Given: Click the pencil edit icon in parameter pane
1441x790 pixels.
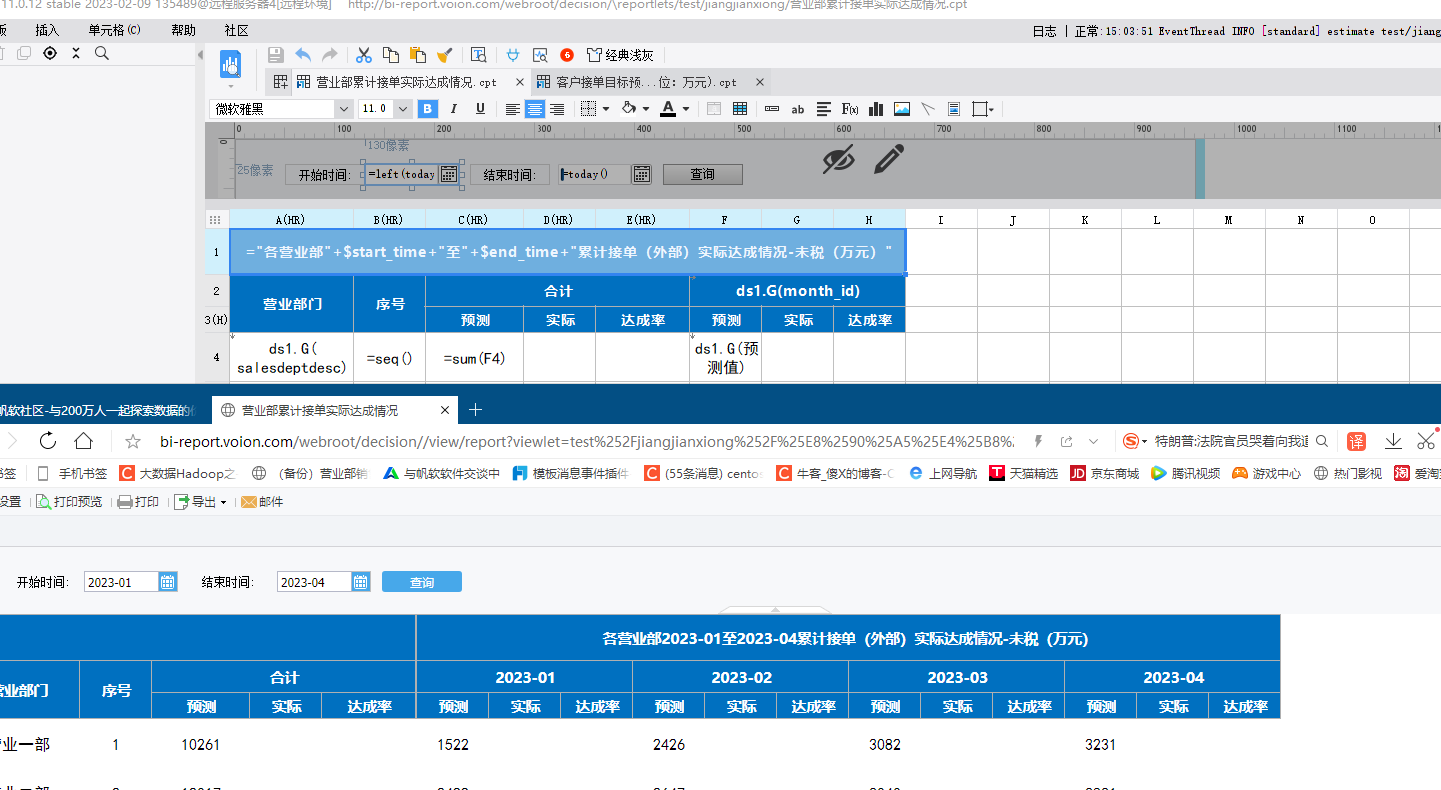Looking at the screenshot, I should click(x=888, y=159).
